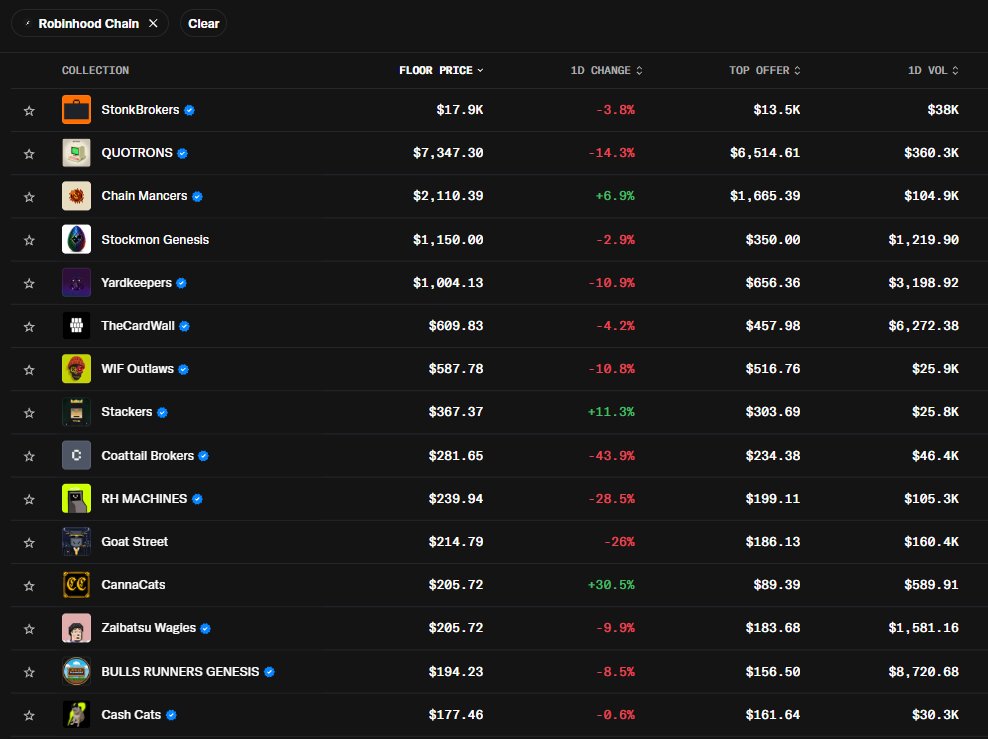
Task: Open Chain Mancers collection name
Action: (x=144, y=196)
